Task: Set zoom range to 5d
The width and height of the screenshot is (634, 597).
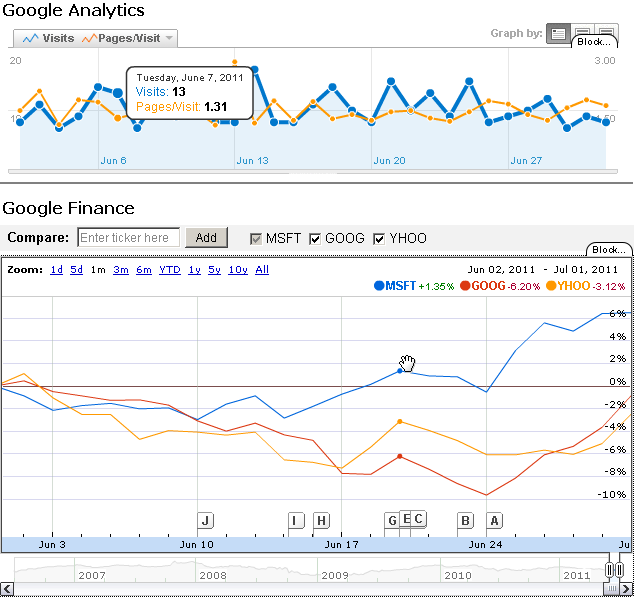Action: click(76, 270)
